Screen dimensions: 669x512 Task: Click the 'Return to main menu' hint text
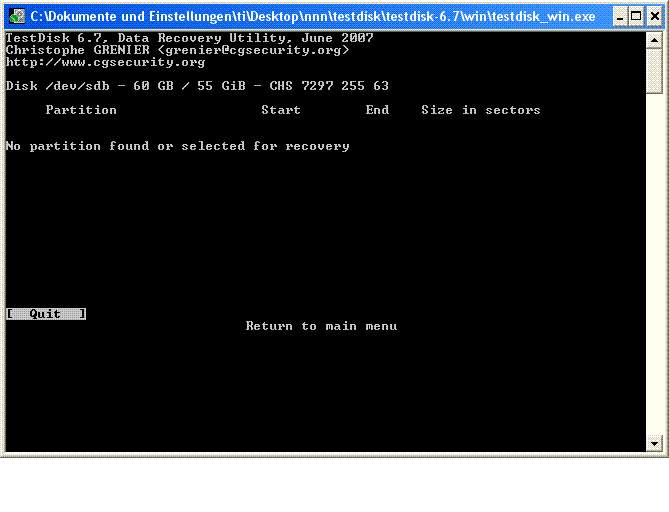(x=321, y=326)
